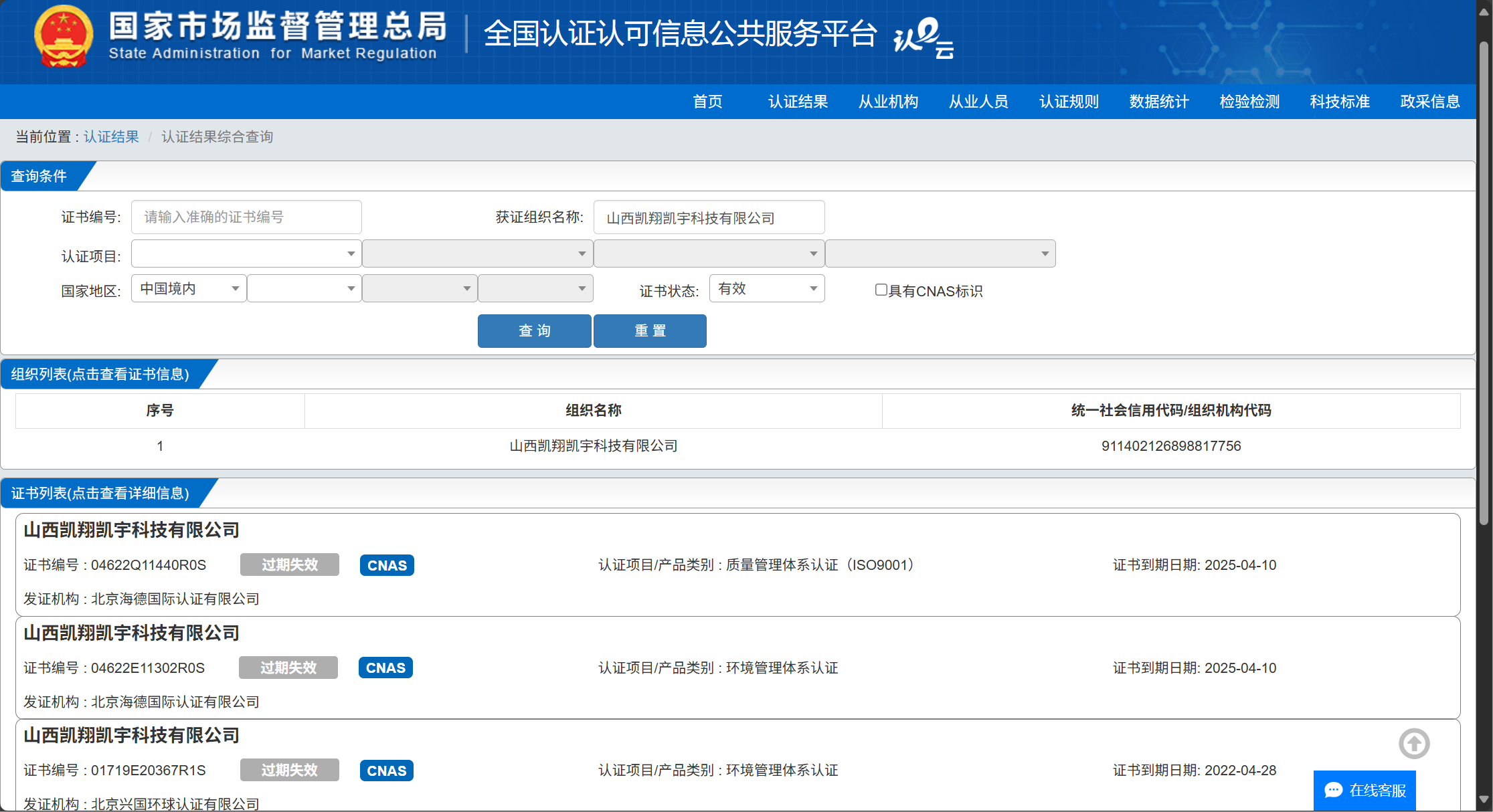Screen dimensions: 1493x812
Task: Click the 统一社会信用代码/组织机构代码 header
Action: 1171,411
